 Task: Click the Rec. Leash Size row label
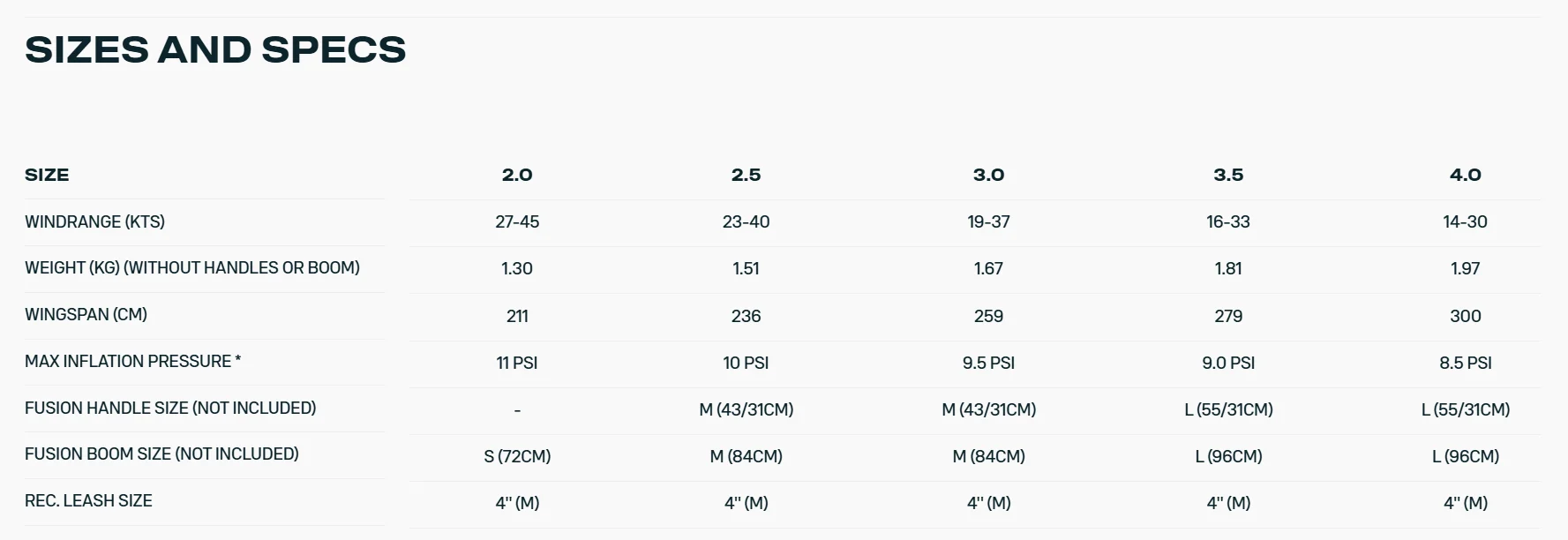[x=88, y=500]
